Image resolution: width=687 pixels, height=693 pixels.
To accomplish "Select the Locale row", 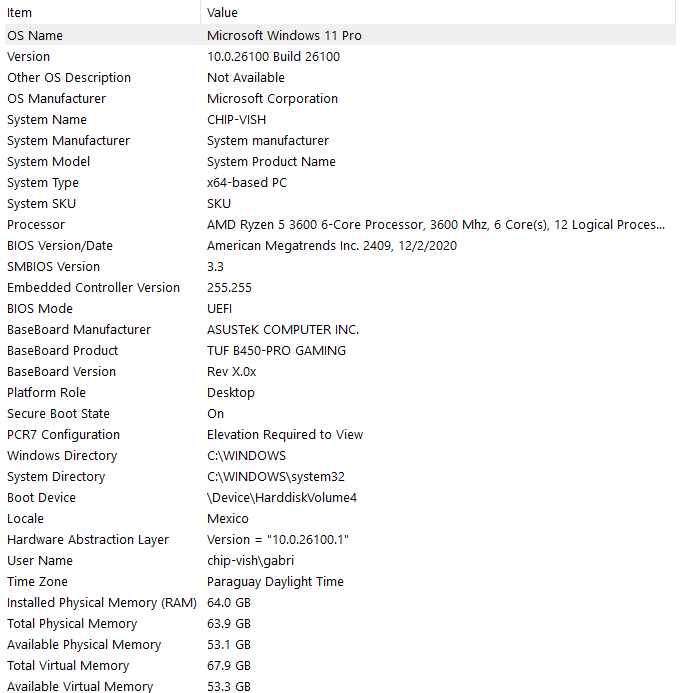I will tap(340, 518).
